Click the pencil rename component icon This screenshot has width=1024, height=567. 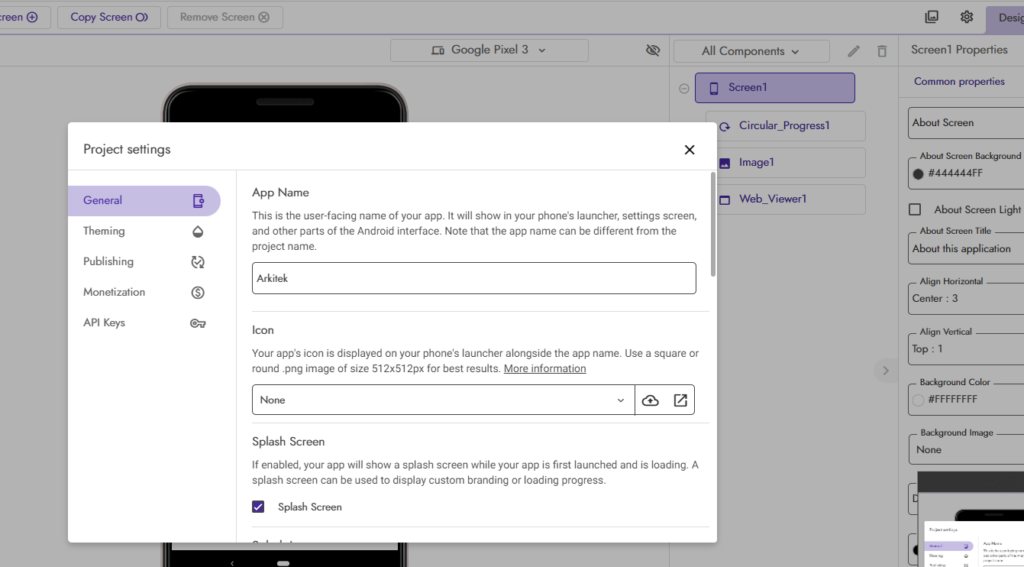[853, 51]
